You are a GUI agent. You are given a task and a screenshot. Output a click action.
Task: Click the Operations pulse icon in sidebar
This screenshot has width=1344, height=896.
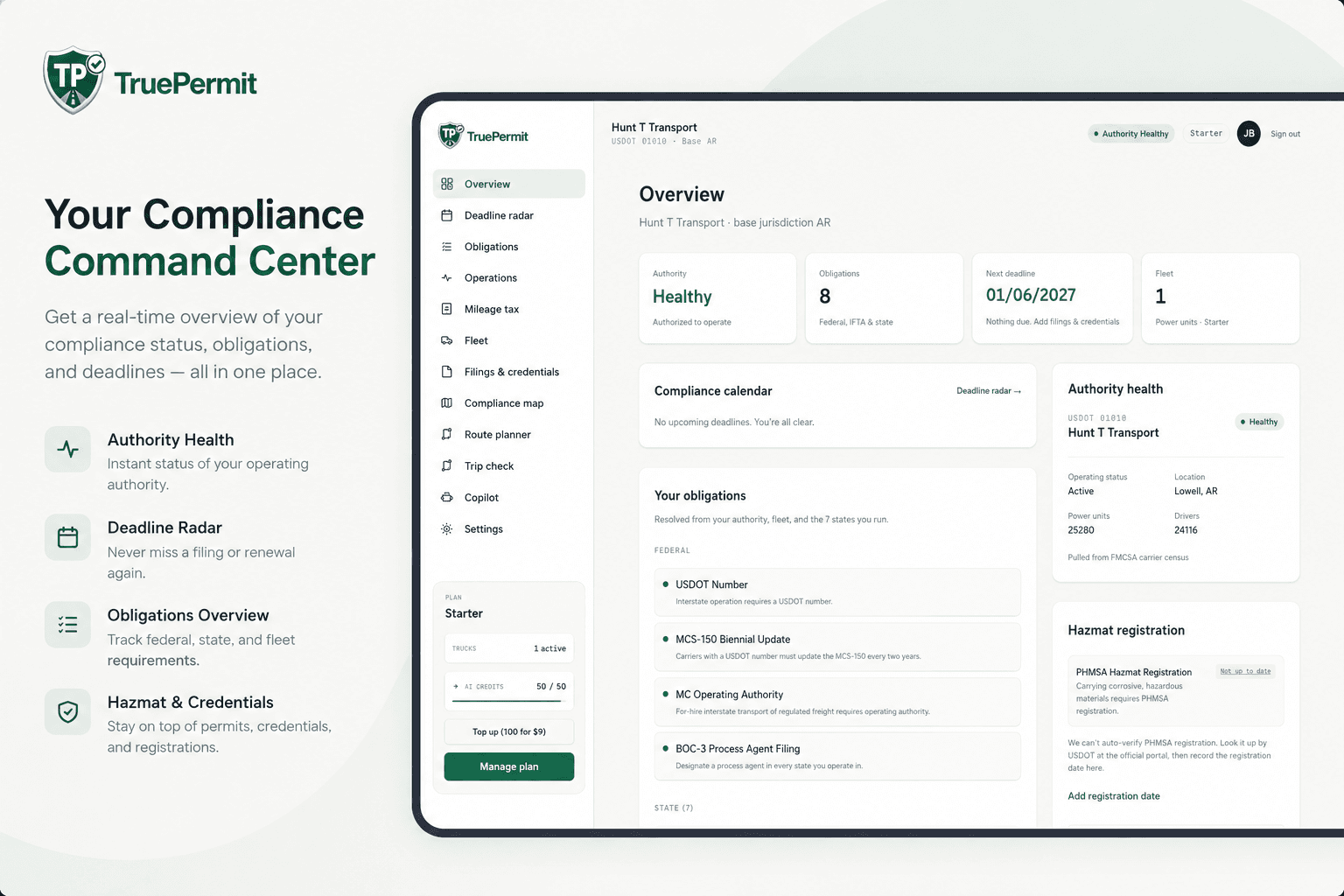[447, 278]
